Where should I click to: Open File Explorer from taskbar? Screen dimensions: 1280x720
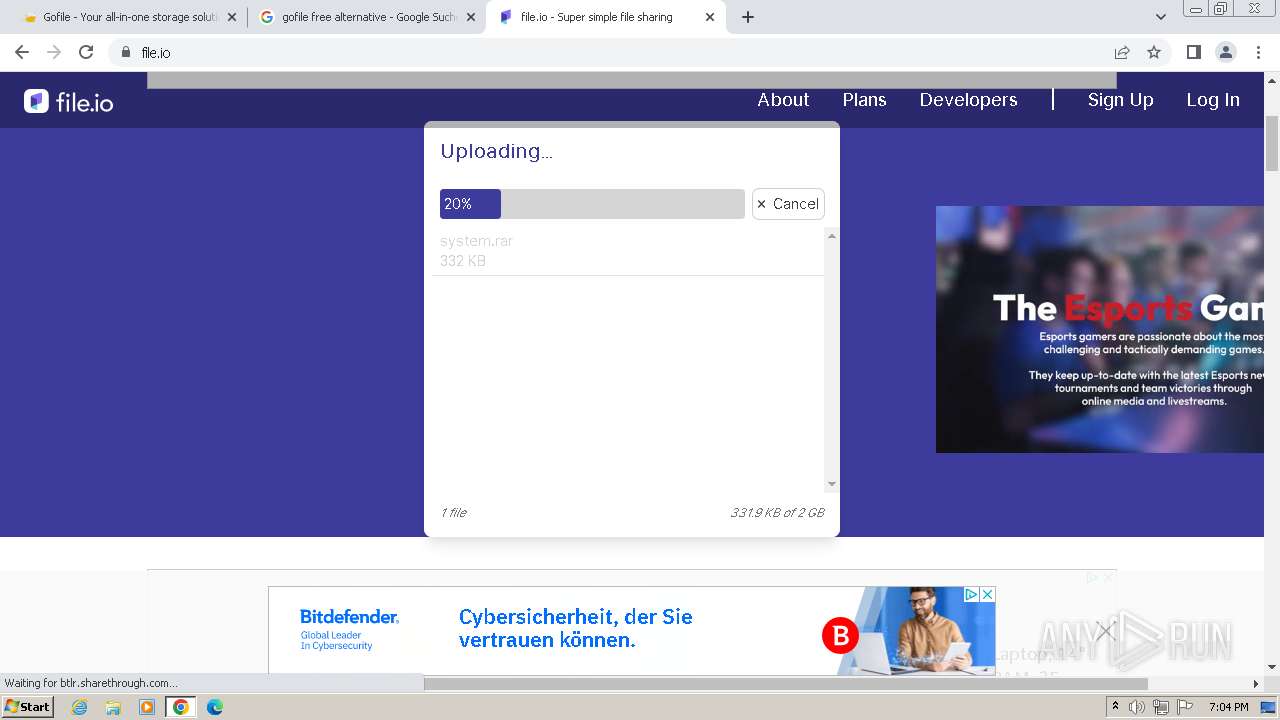113,707
